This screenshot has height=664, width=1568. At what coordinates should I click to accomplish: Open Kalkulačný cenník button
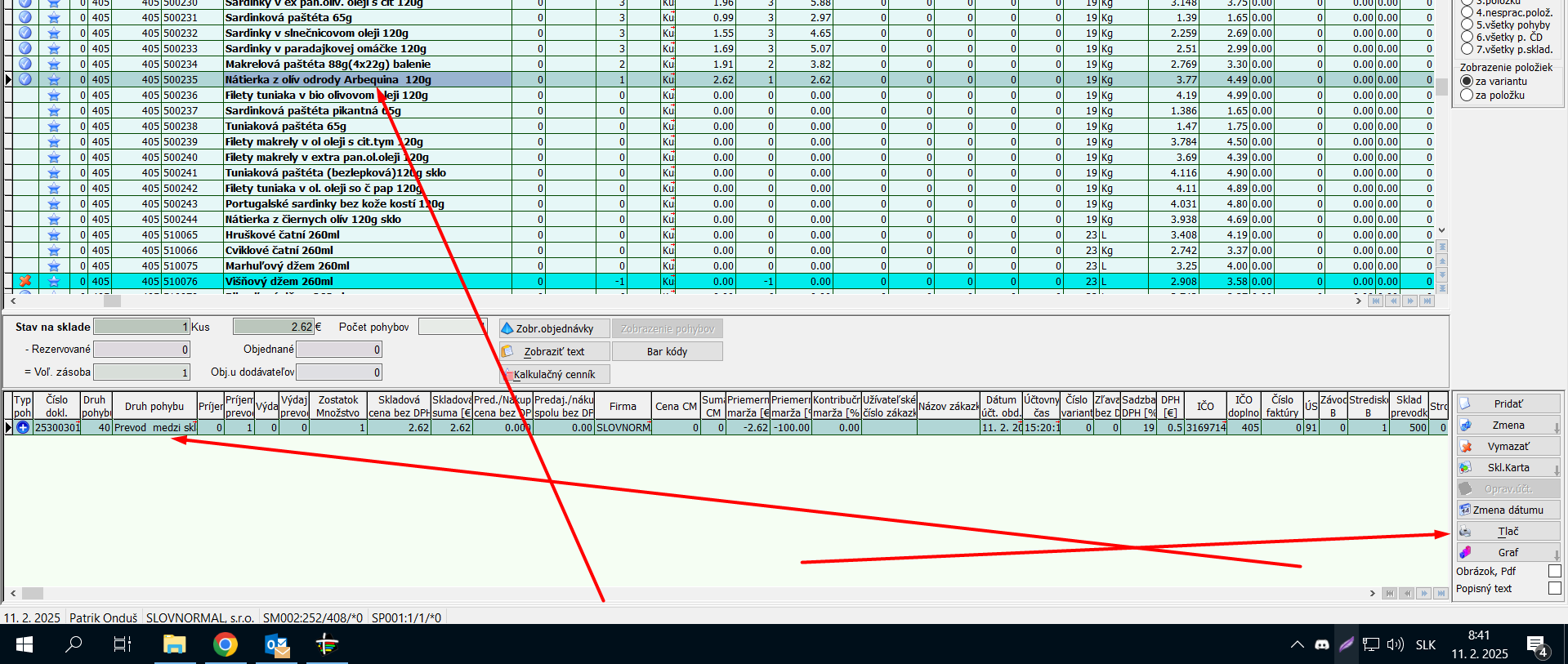pos(554,375)
